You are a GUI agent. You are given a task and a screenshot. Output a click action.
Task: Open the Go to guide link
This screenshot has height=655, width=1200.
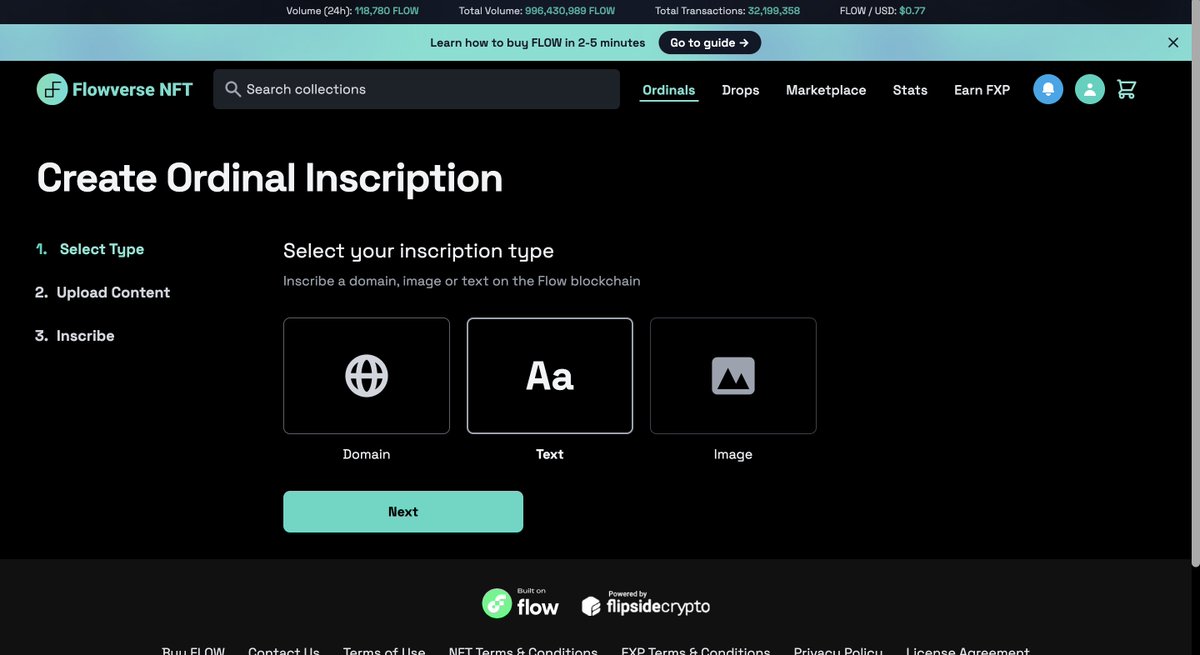[x=709, y=41]
